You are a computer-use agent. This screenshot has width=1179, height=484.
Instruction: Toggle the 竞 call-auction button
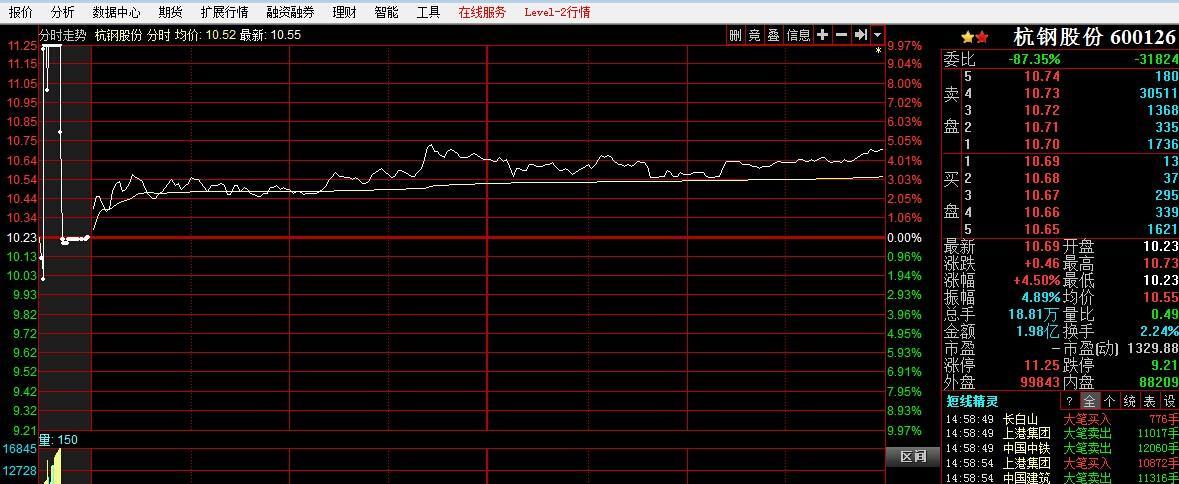click(x=754, y=35)
